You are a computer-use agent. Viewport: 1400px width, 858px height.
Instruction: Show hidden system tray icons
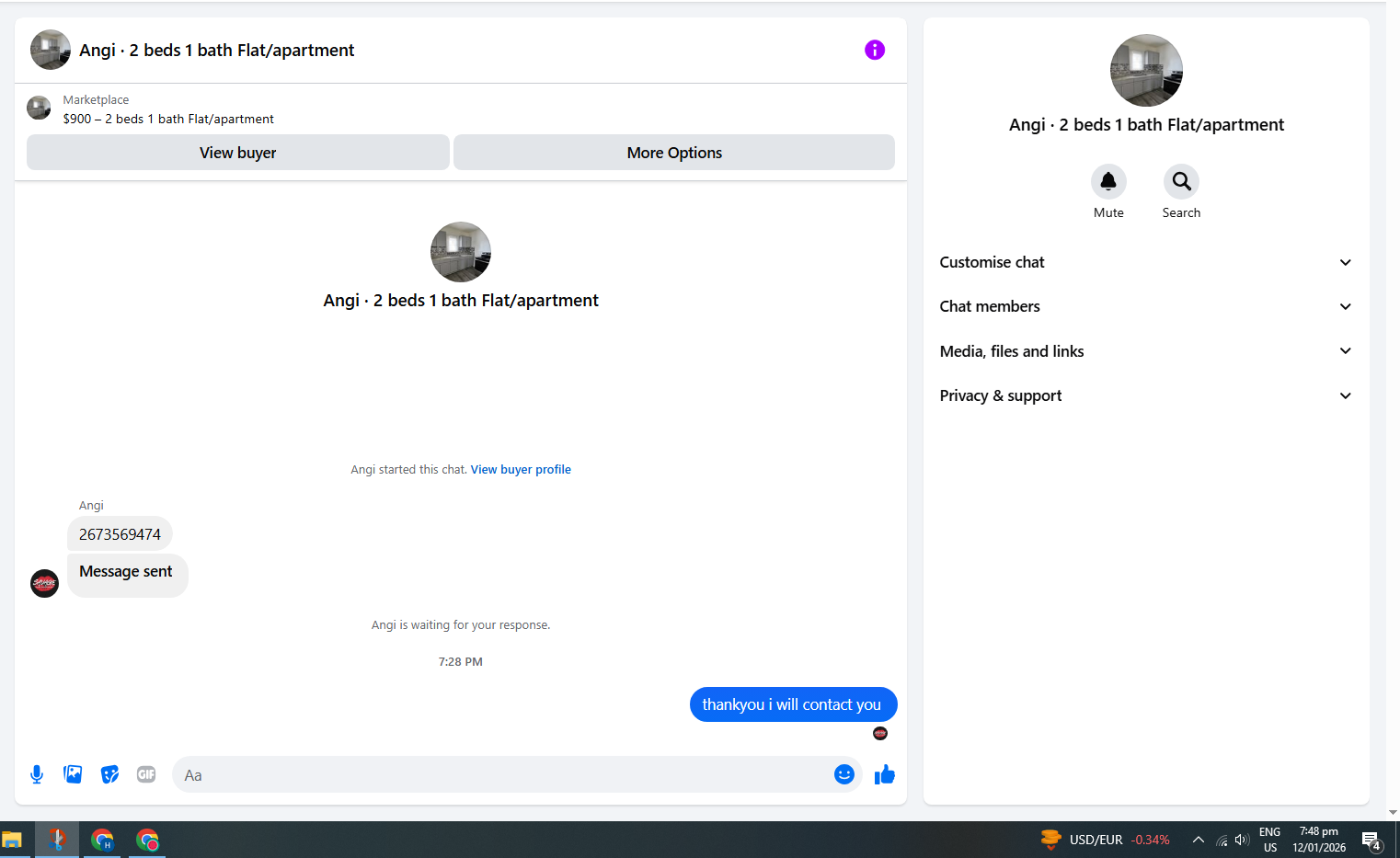1199,840
